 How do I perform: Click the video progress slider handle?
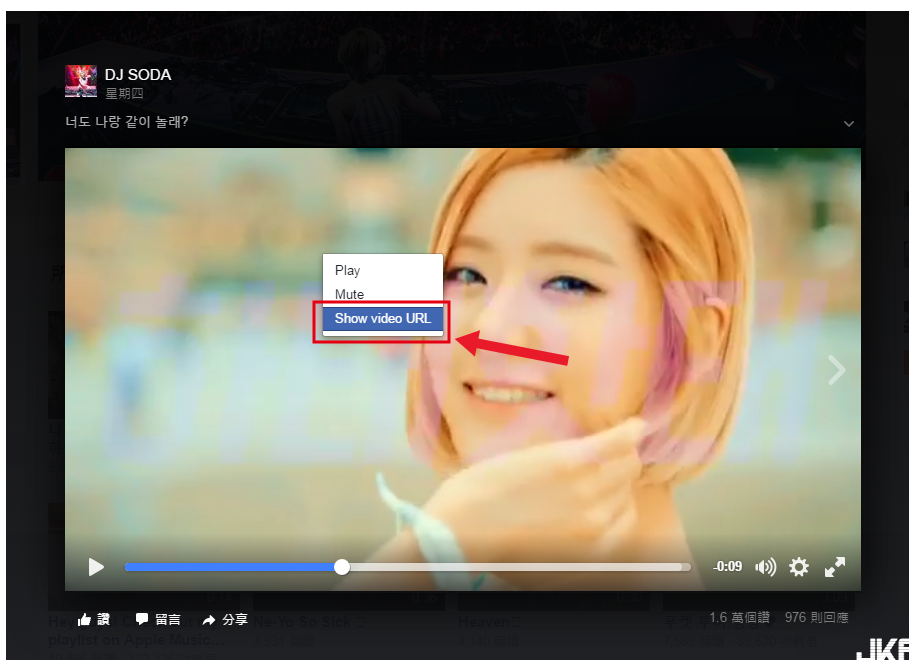[342, 567]
